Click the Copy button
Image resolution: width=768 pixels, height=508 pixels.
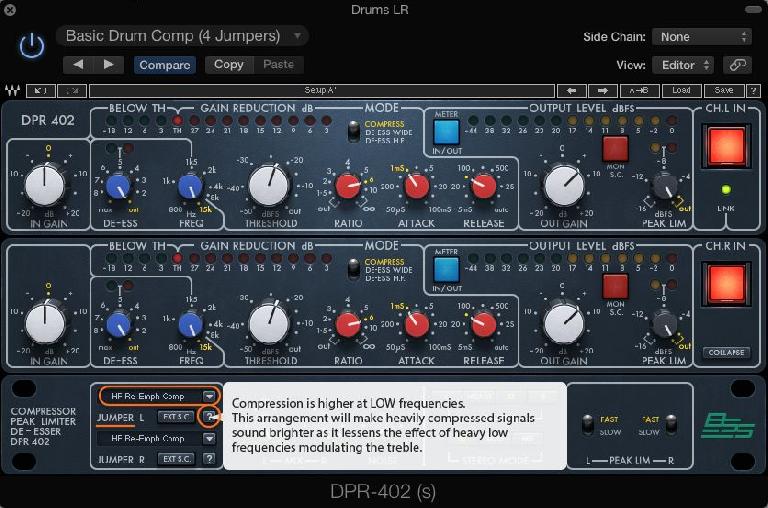click(x=228, y=64)
